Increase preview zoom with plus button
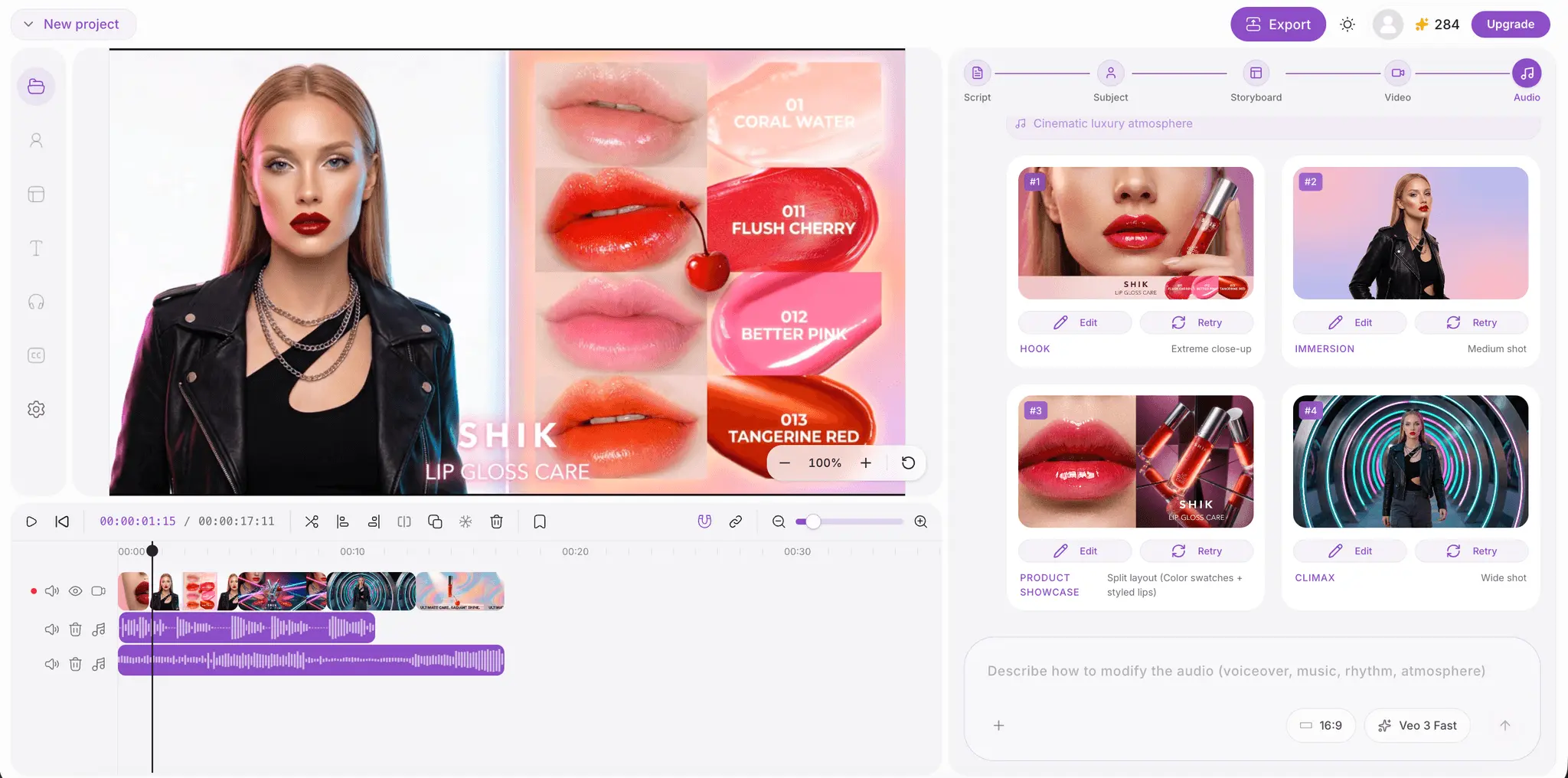Image resolution: width=1568 pixels, height=778 pixels. (x=866, y=463)
